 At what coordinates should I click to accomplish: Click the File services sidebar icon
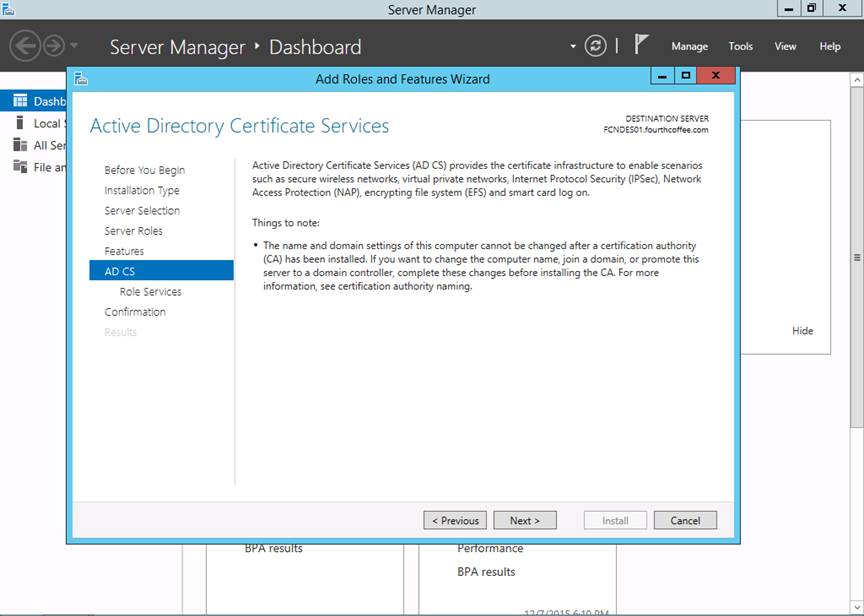(x=19, y=167)
